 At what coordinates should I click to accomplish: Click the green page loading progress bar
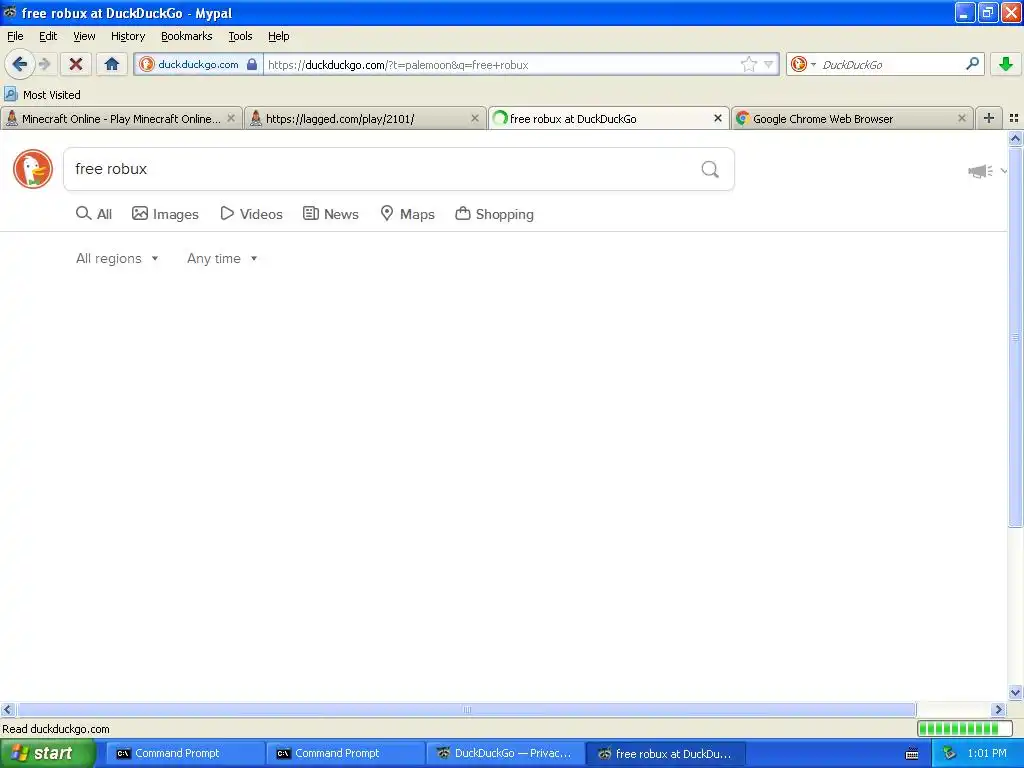coord(965,728)
